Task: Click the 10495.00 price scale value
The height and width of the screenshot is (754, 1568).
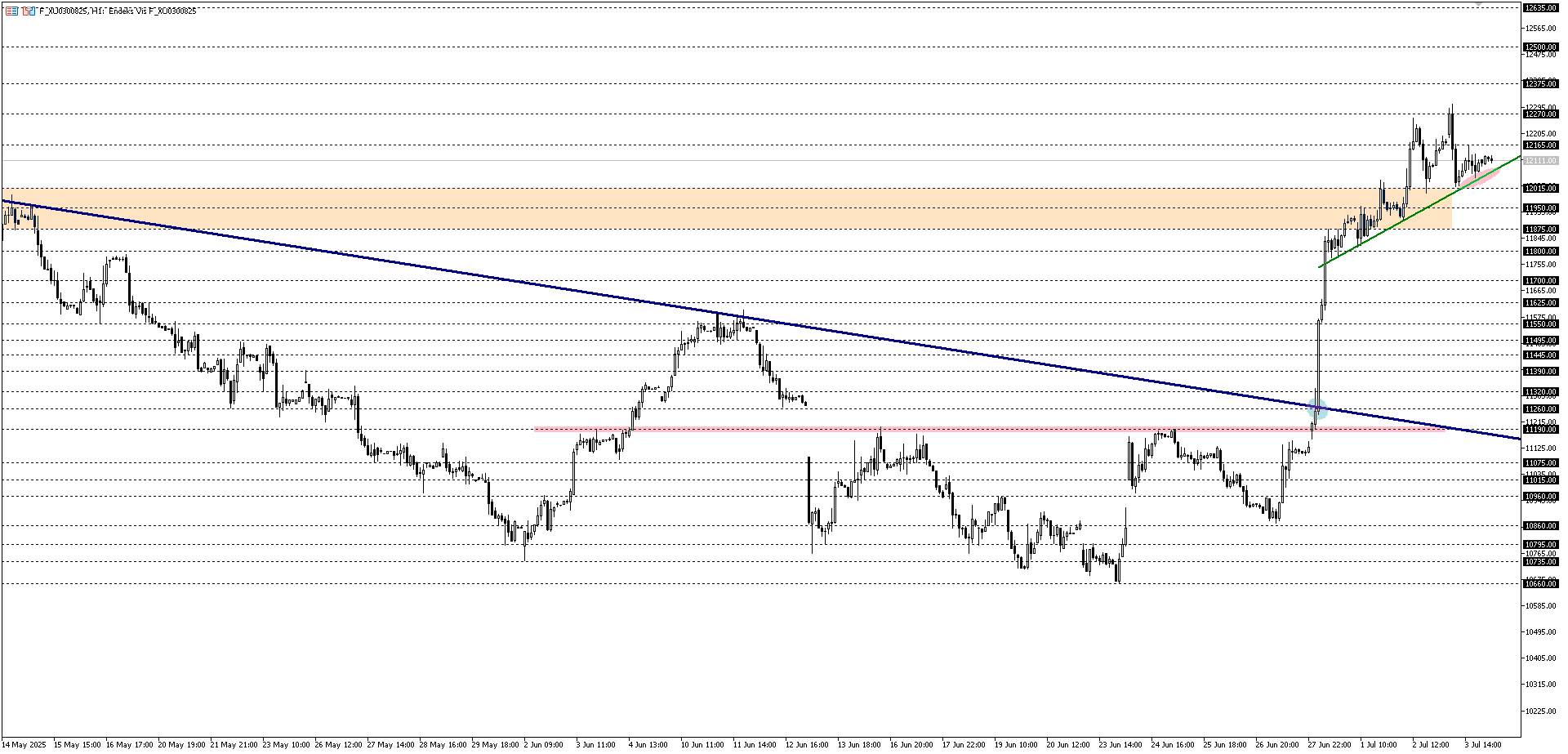Action: (x=1540, y=632)
